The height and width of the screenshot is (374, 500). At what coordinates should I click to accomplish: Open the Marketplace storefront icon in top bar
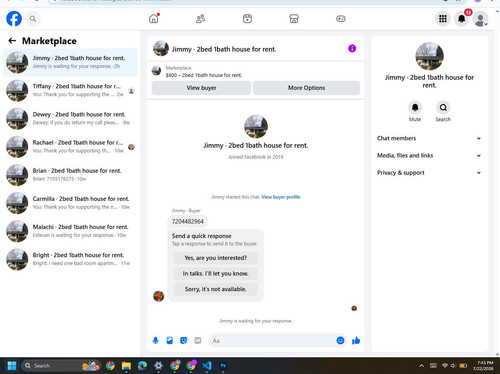[x=294, y=19]
